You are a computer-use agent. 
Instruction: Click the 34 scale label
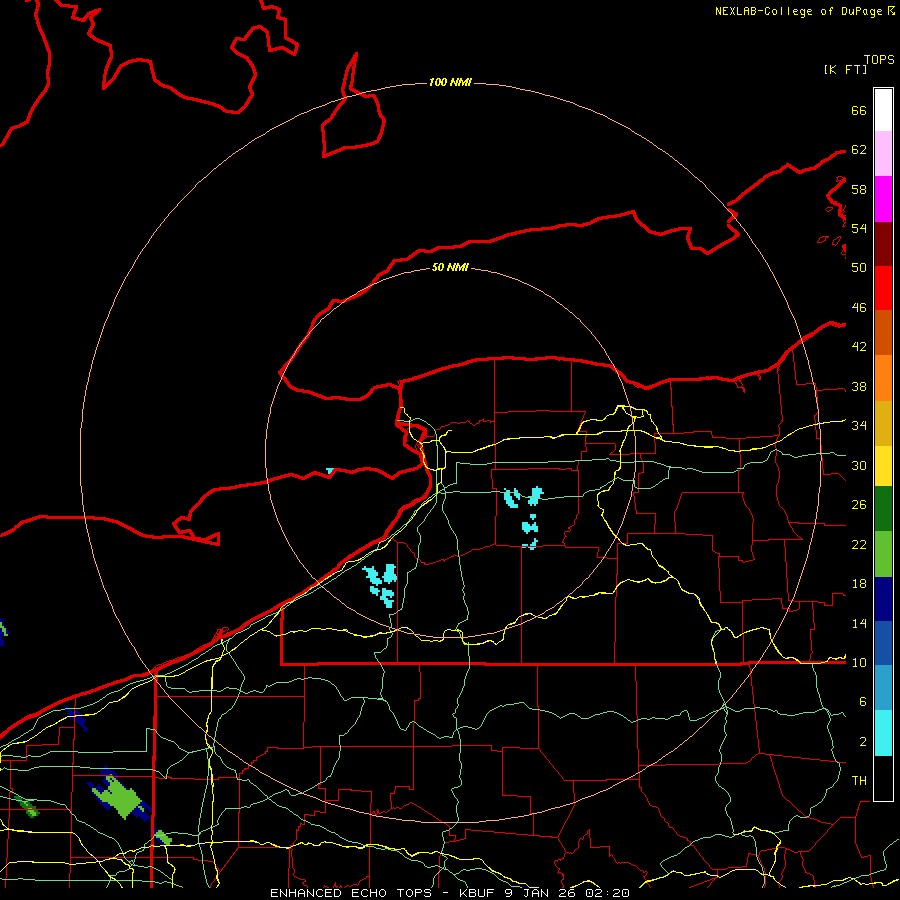click(859, 426)
